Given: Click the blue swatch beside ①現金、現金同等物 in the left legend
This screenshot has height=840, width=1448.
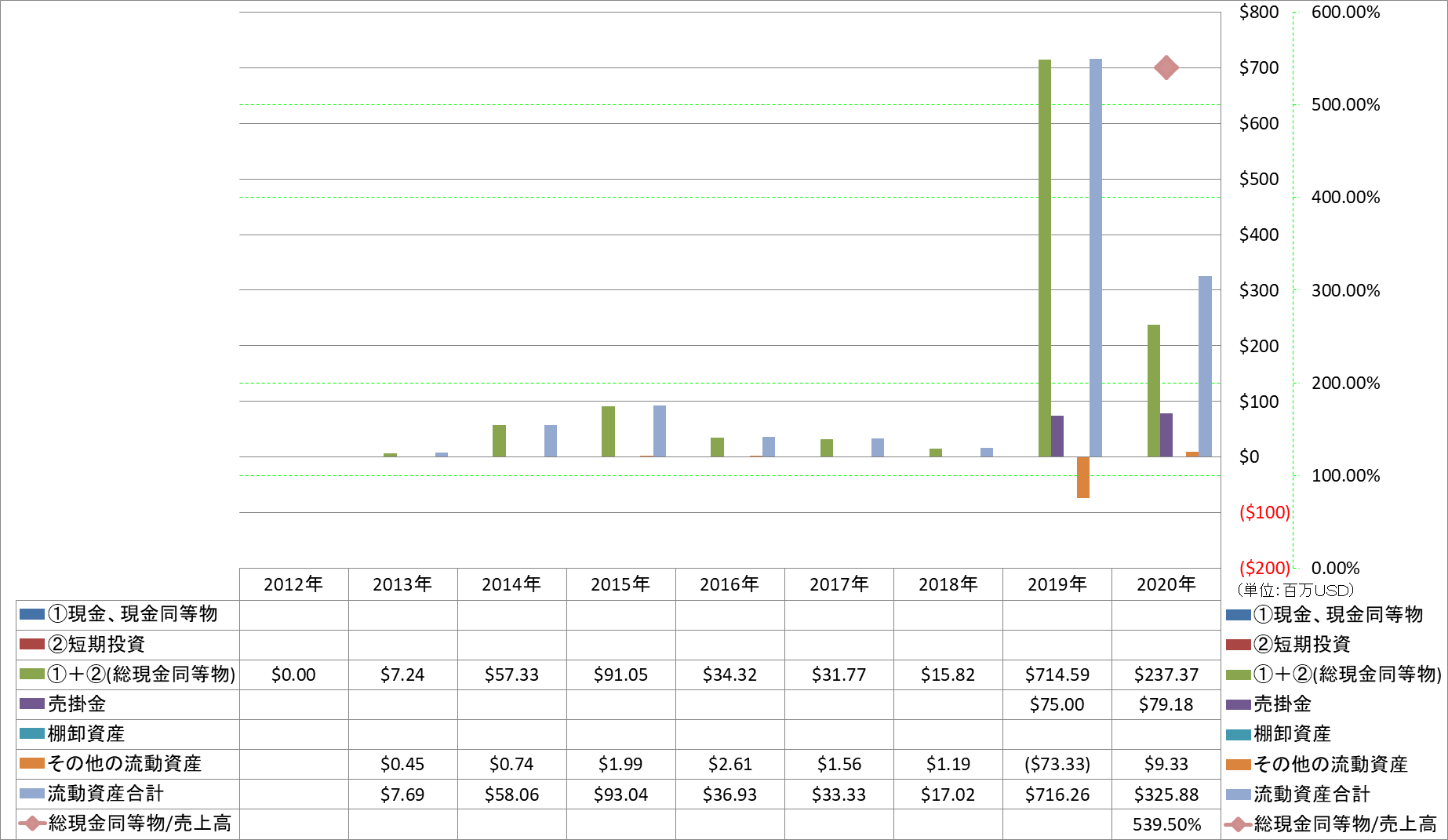Looking at the screenshot, I should pos(32,614).
